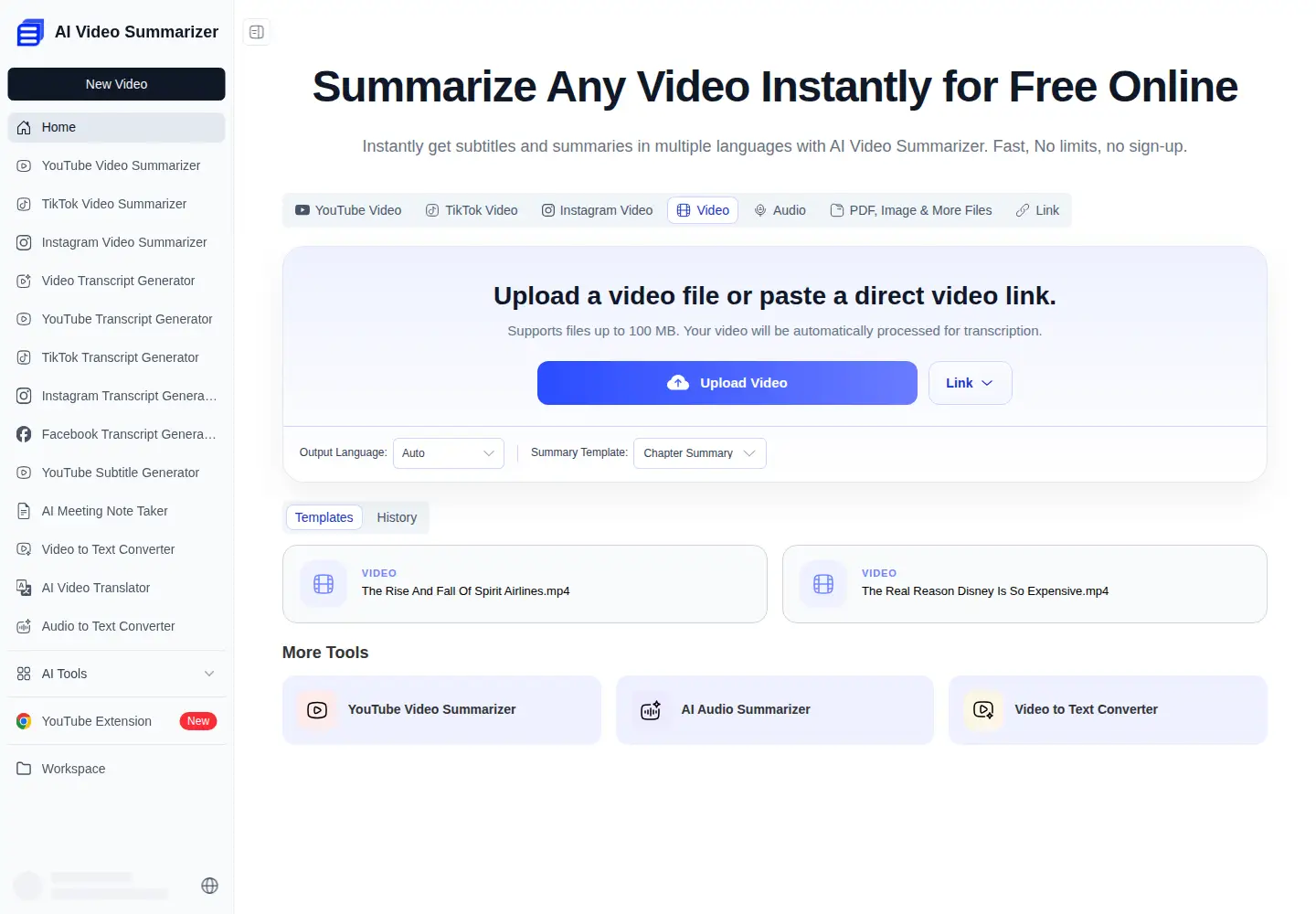
Task: Open TikTok Video Summarizer sidebar link
Action: [x=117, y=204]
